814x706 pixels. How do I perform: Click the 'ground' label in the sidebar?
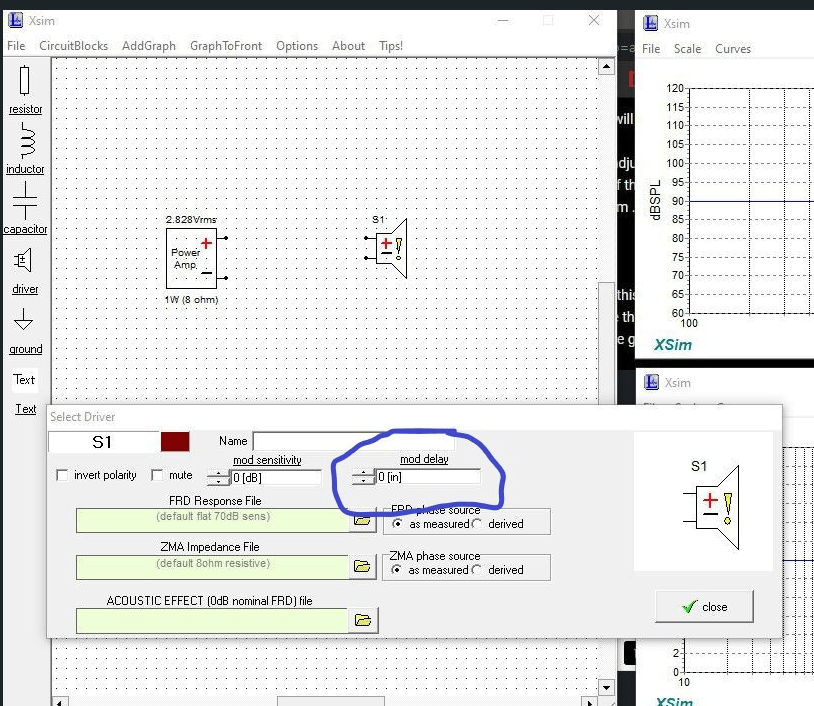[x=25, y=349]
